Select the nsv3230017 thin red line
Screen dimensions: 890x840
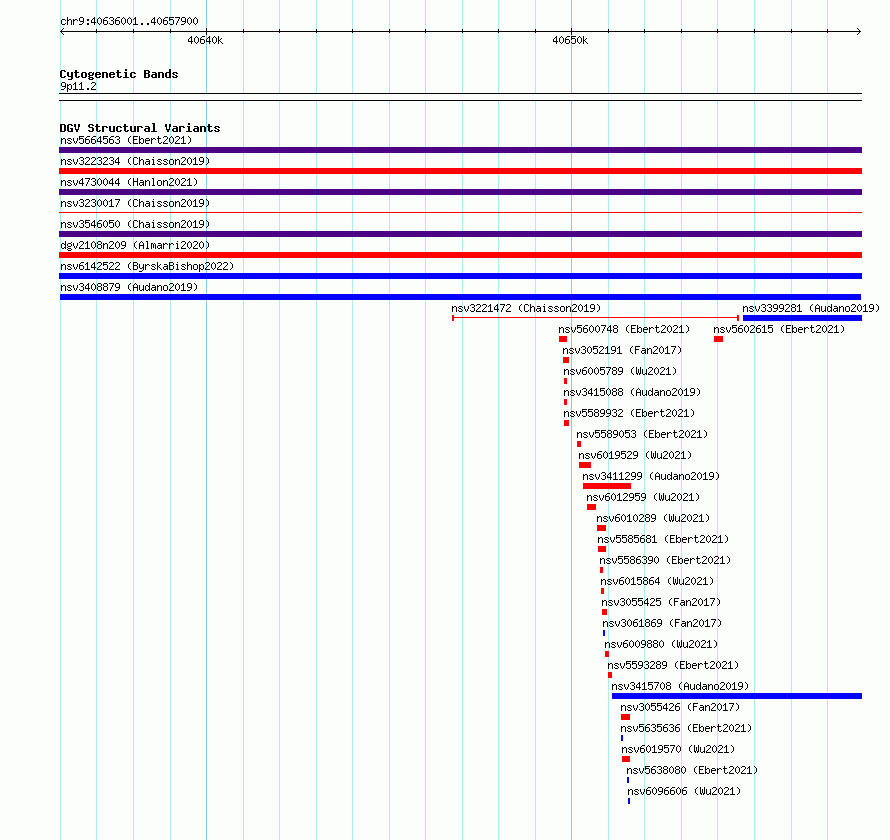(460, 212)
